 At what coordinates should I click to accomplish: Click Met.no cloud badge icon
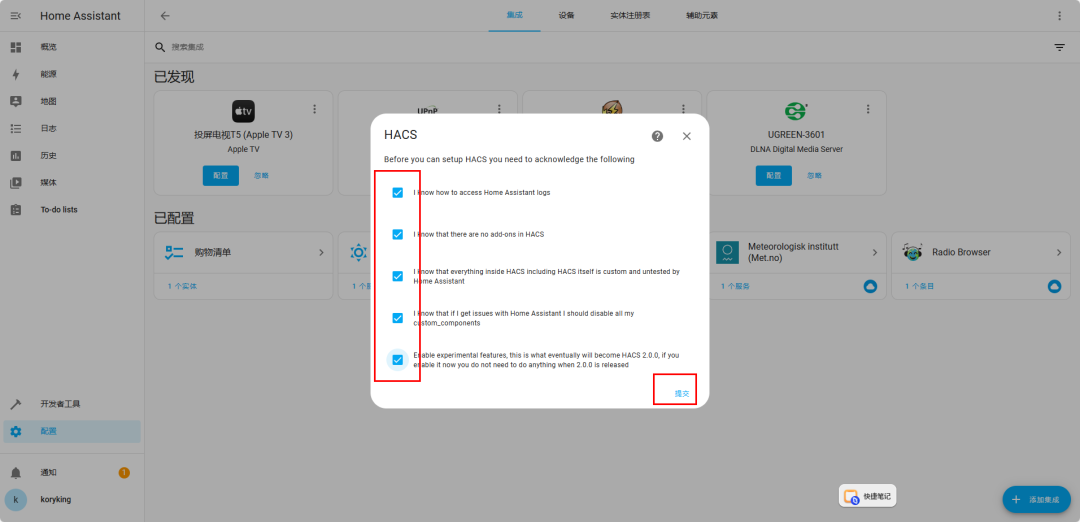click(870, 286)
